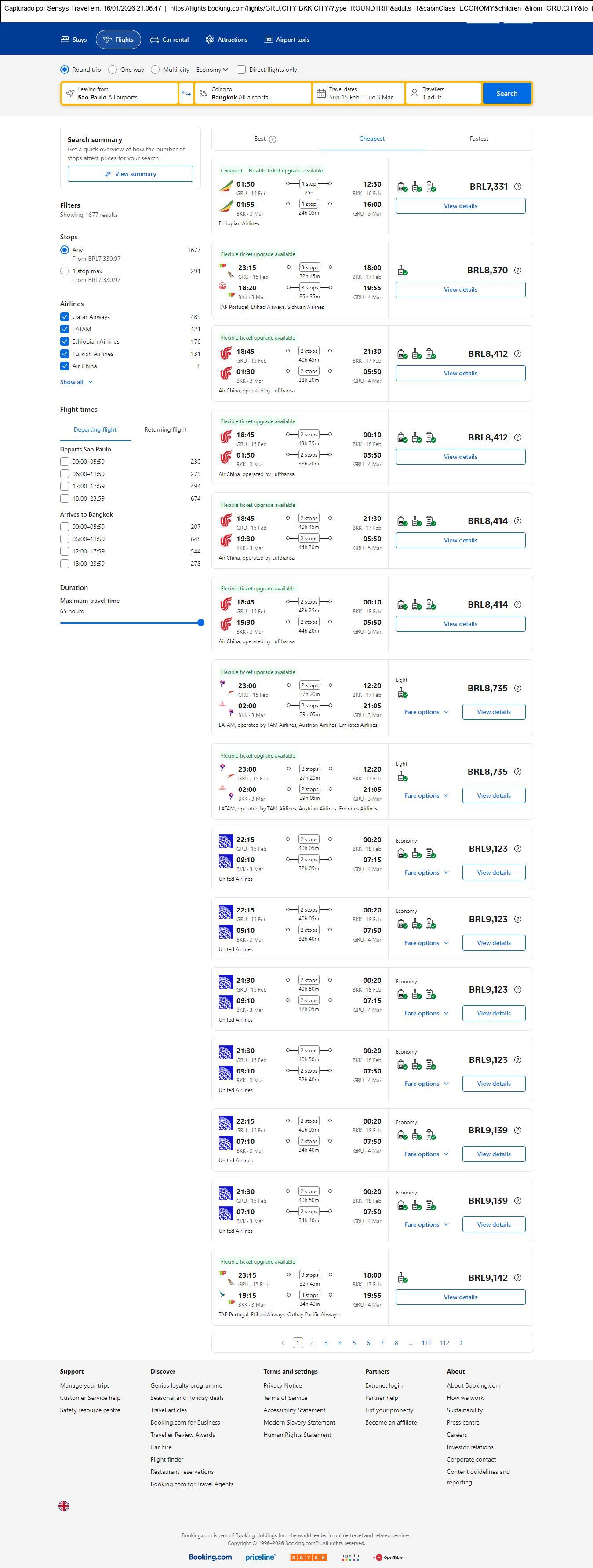Click the UK flag language icon in footer

tap(64, 1505)
